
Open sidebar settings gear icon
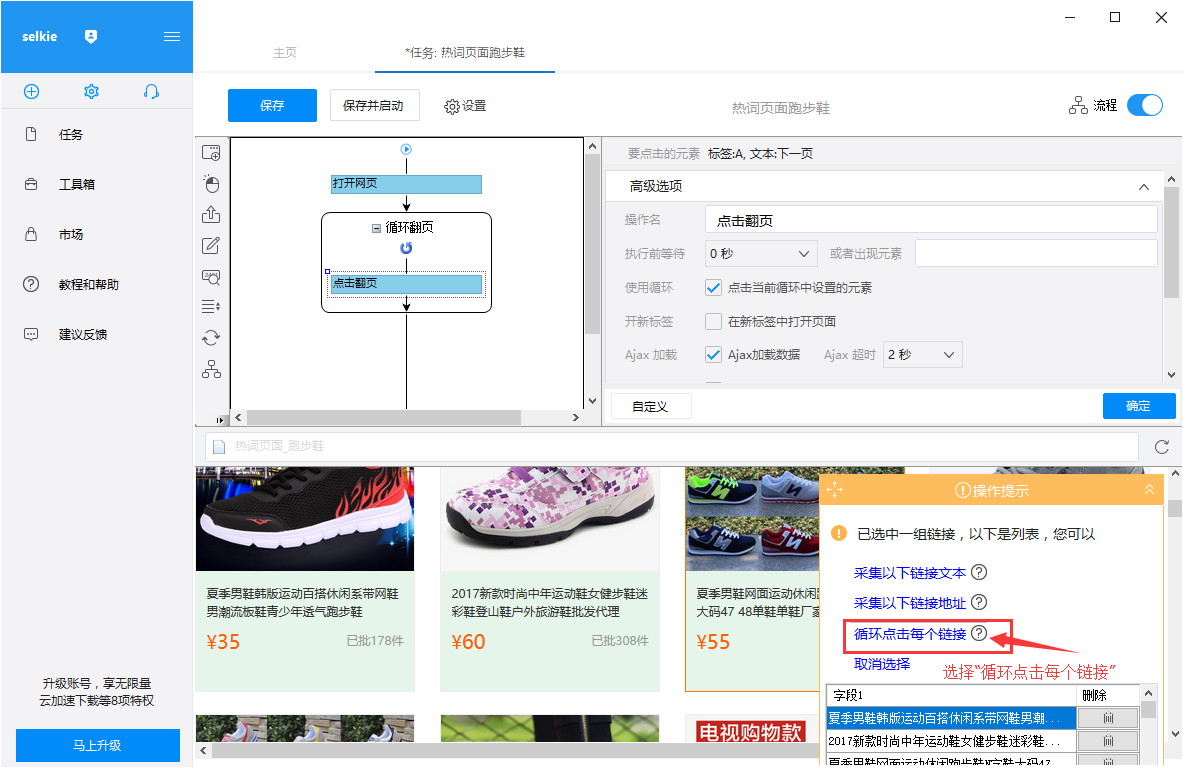91,91
